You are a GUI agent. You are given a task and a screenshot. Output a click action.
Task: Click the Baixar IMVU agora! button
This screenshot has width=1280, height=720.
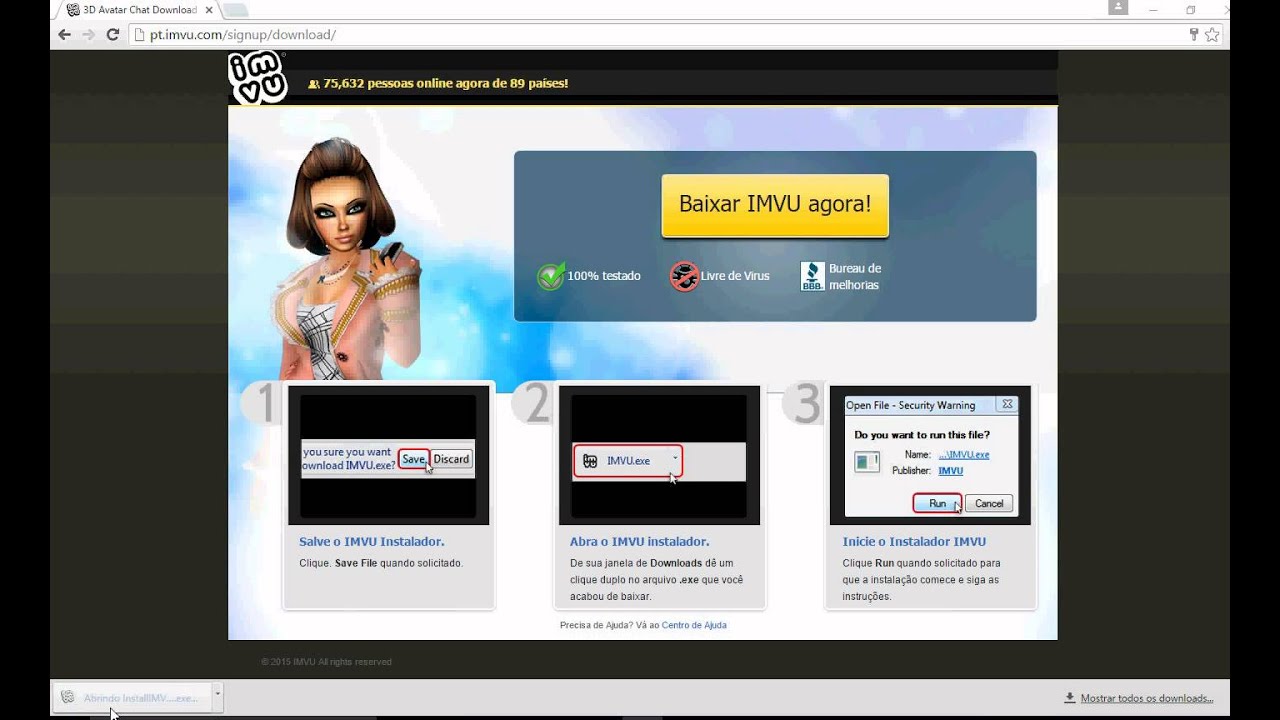tap(775, 205)
